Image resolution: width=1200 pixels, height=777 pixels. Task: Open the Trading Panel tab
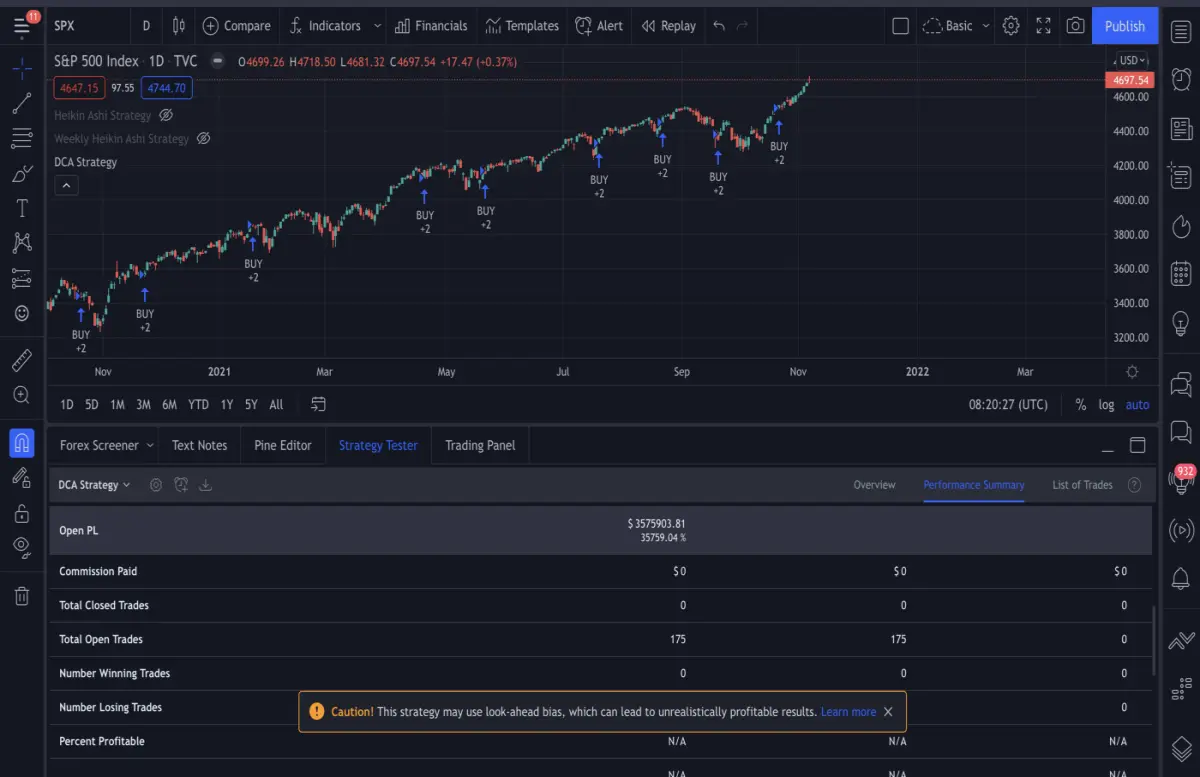tap(480, 445)
